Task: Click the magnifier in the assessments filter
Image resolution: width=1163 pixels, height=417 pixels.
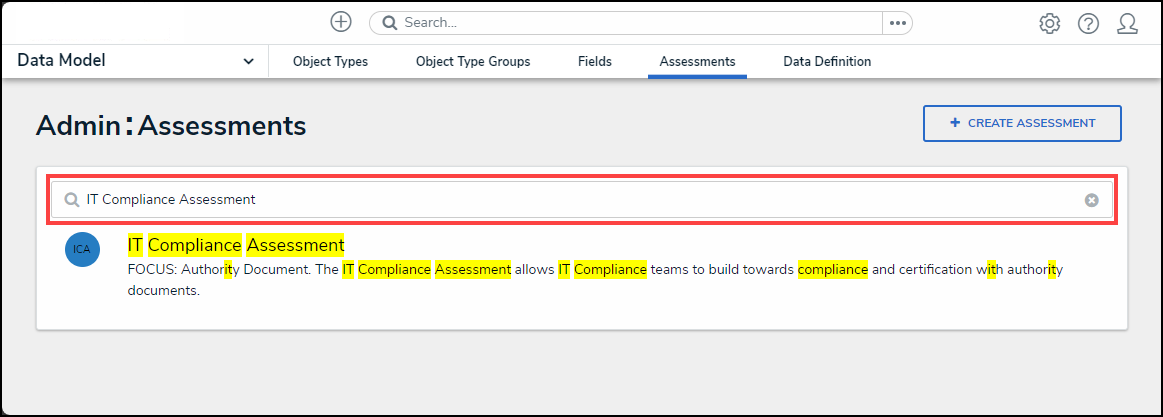Action: point(72,200)
